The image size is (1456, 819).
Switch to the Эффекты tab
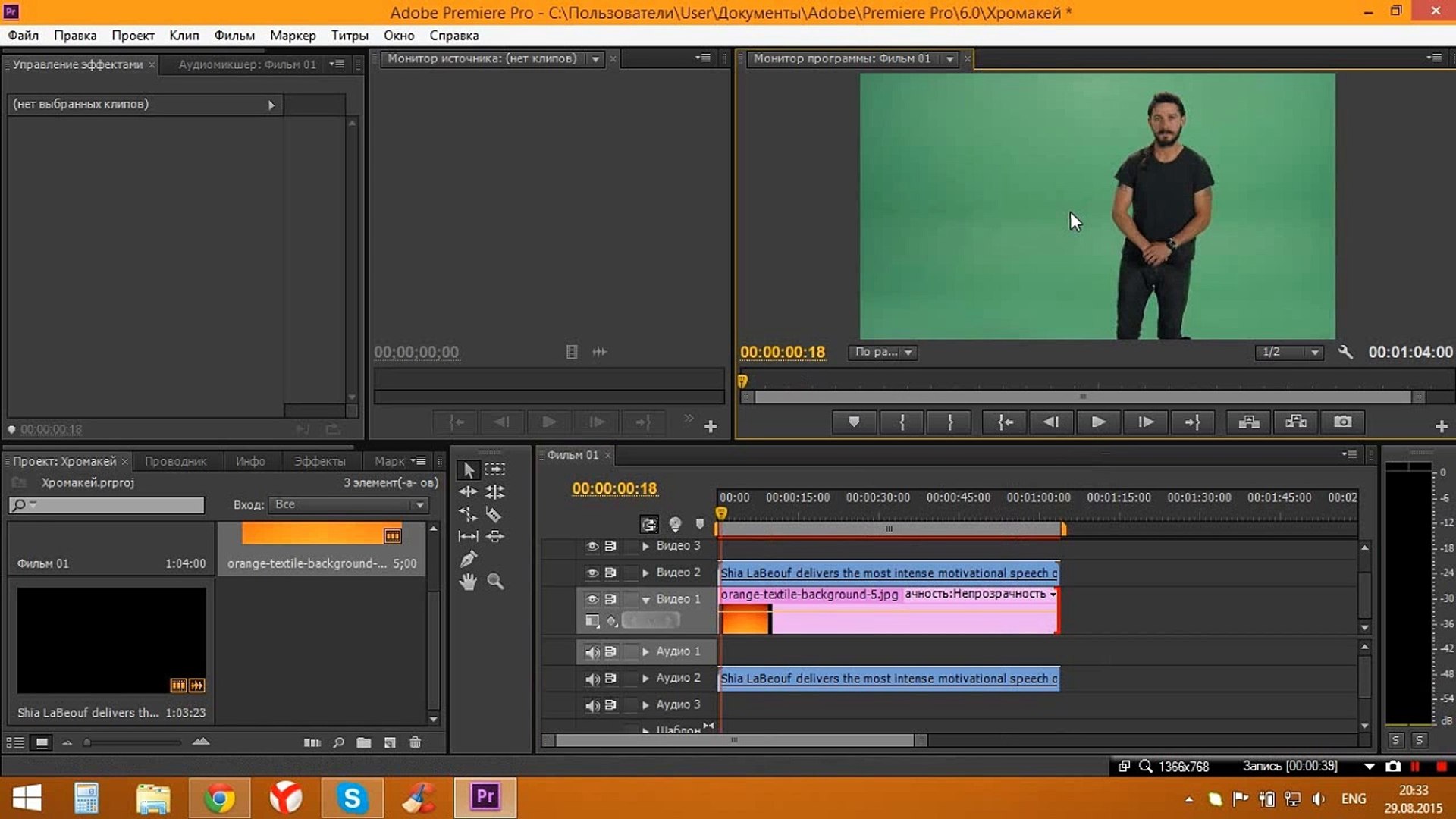tap(319, 461)
